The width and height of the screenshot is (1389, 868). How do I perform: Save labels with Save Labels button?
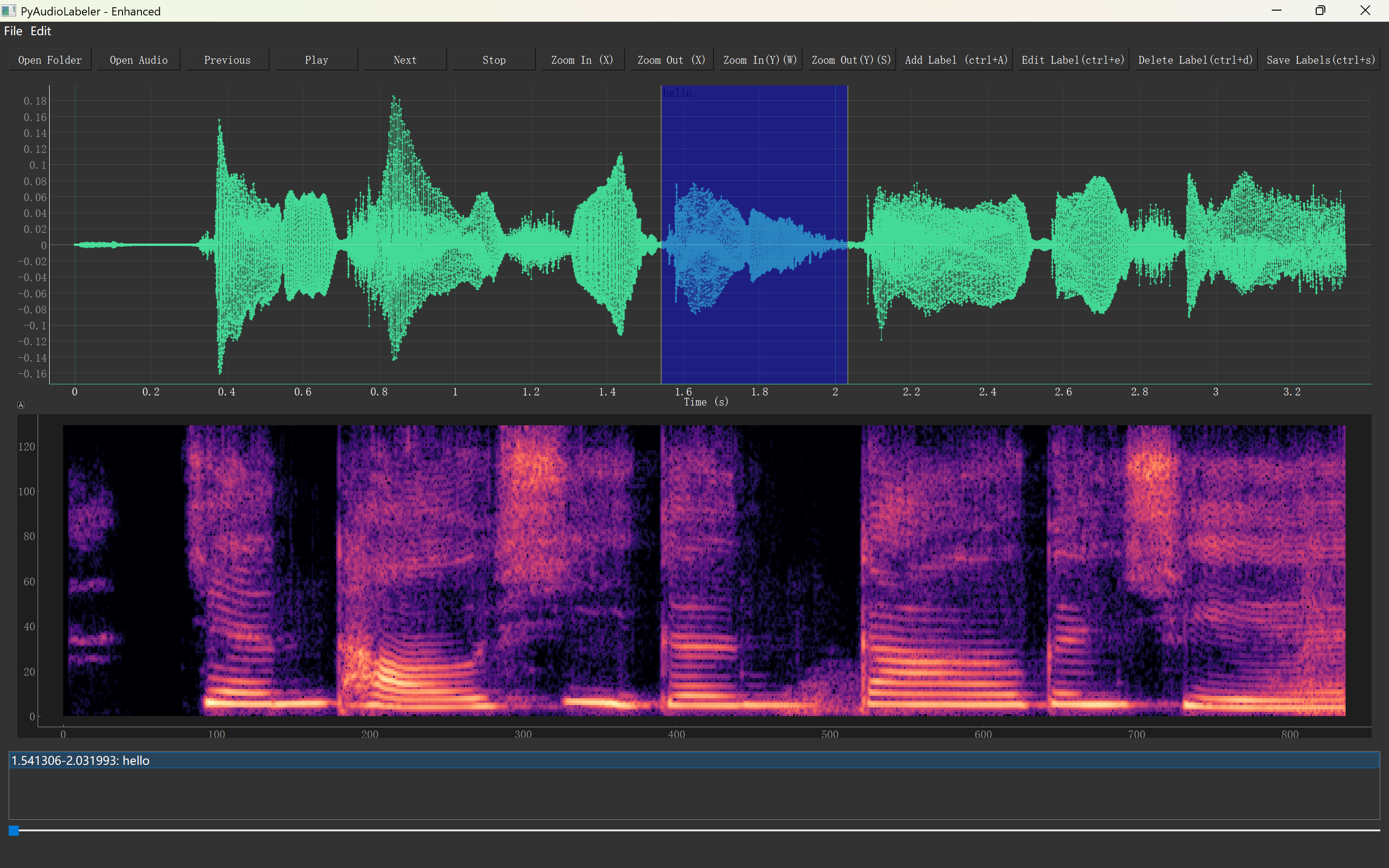tap(1321, 60)
